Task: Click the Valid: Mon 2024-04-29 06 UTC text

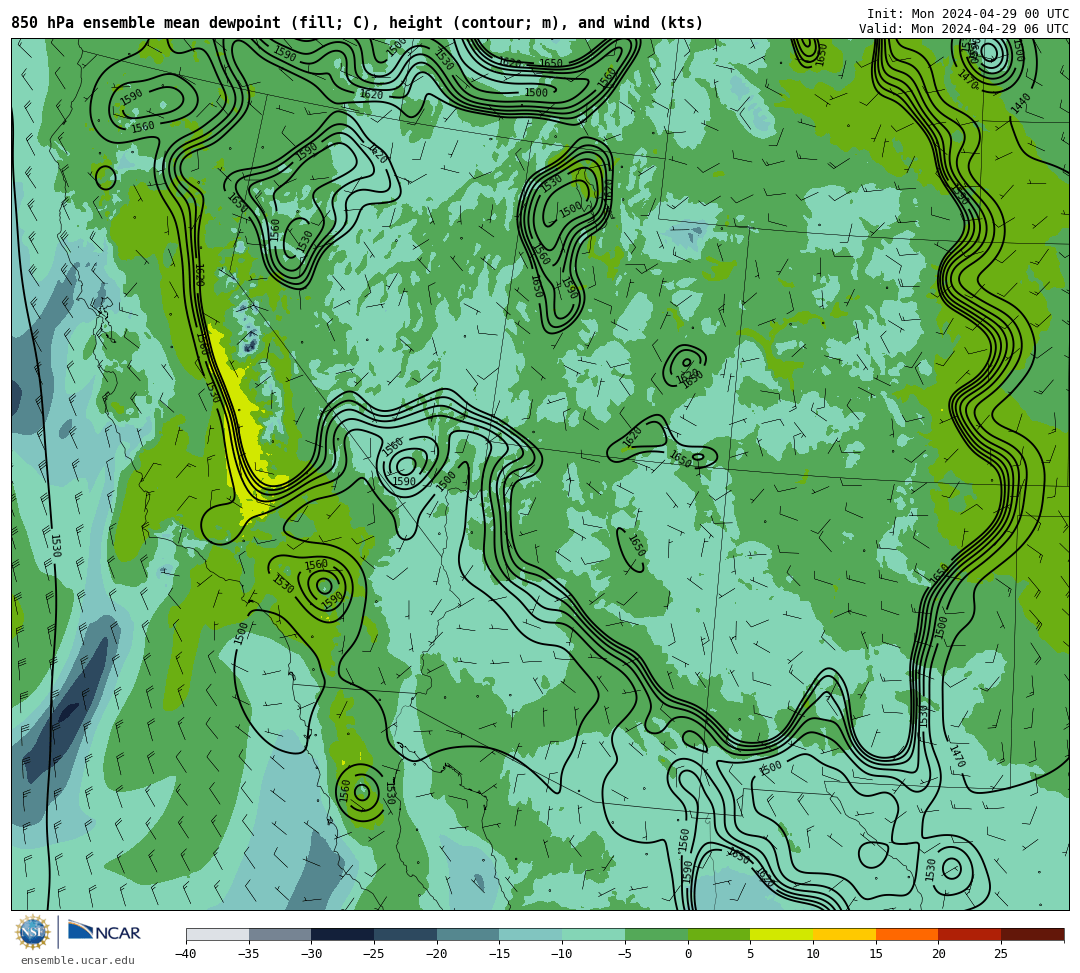Action: [x=964, y=29]
